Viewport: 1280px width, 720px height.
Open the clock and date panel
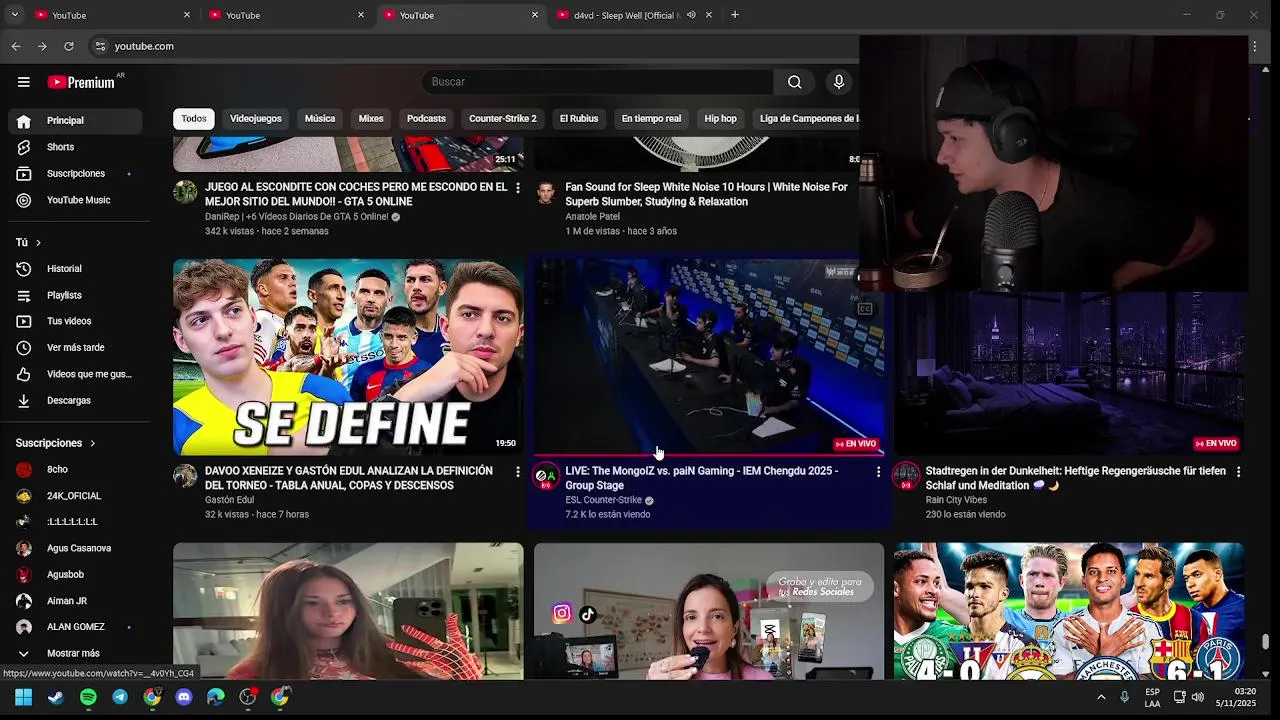point(1236,697)
